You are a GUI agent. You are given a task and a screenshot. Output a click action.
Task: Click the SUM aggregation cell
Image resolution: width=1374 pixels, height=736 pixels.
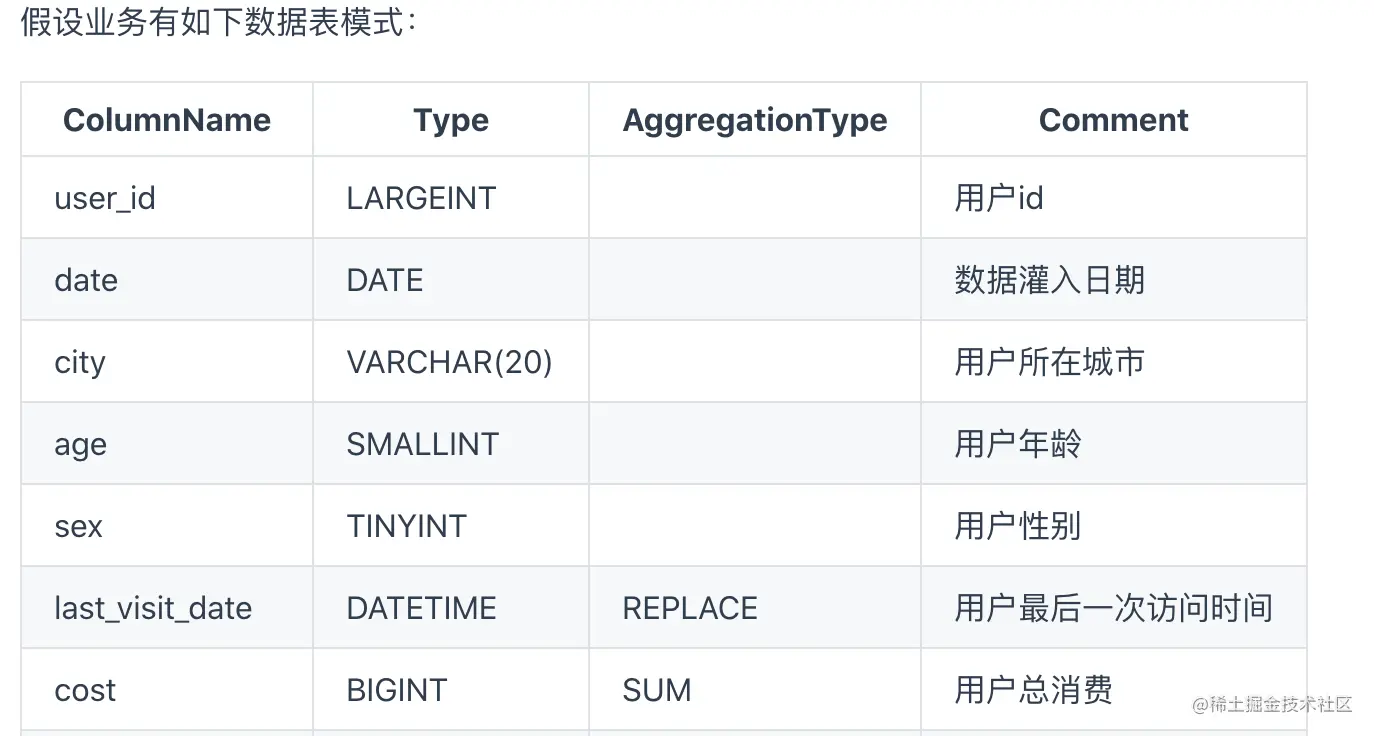[x=755, y=690]
